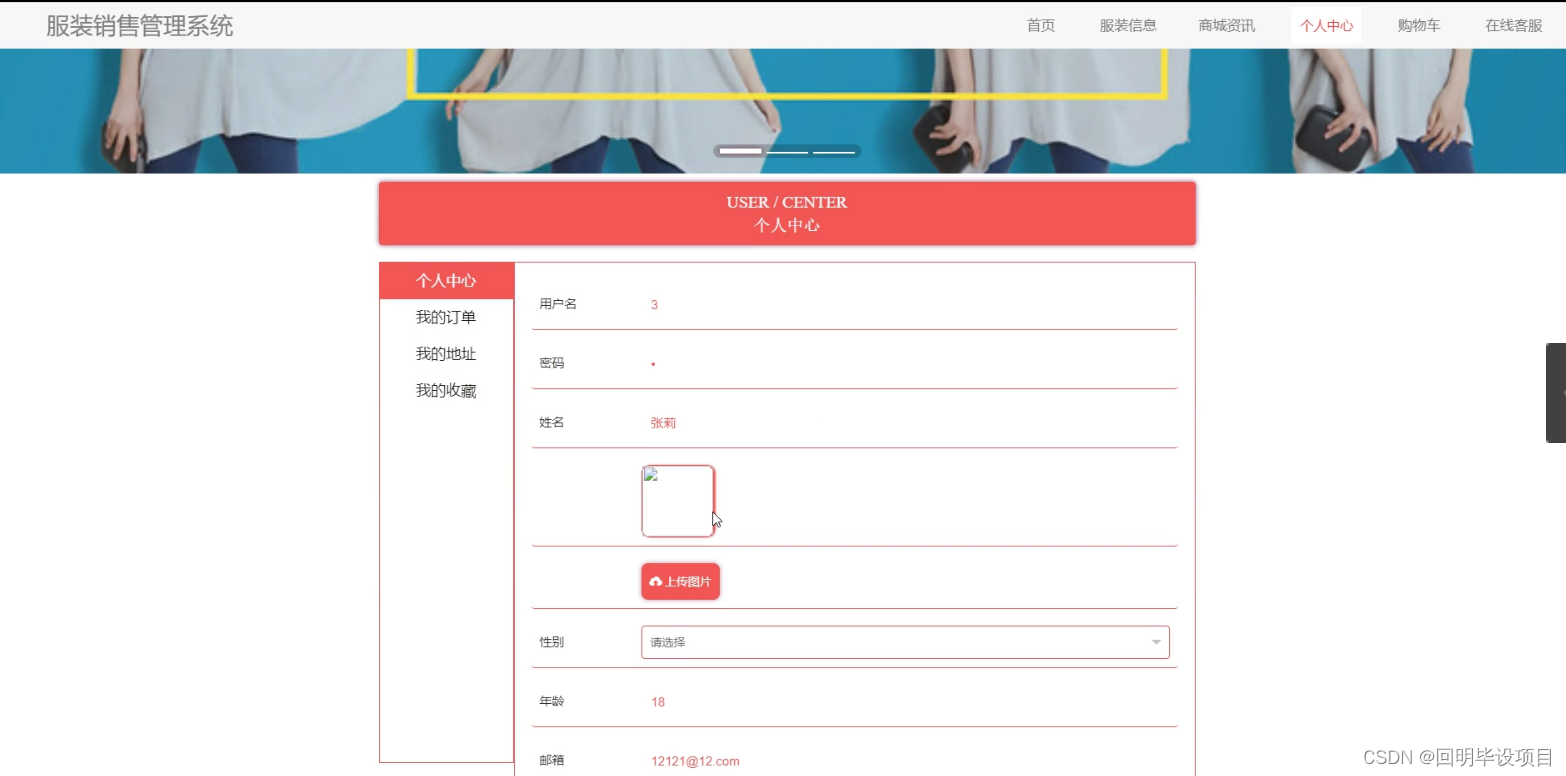Viewport: 1566px width, 776px height.
Task: Click the 用户名 input field
Action: point(905,305)
